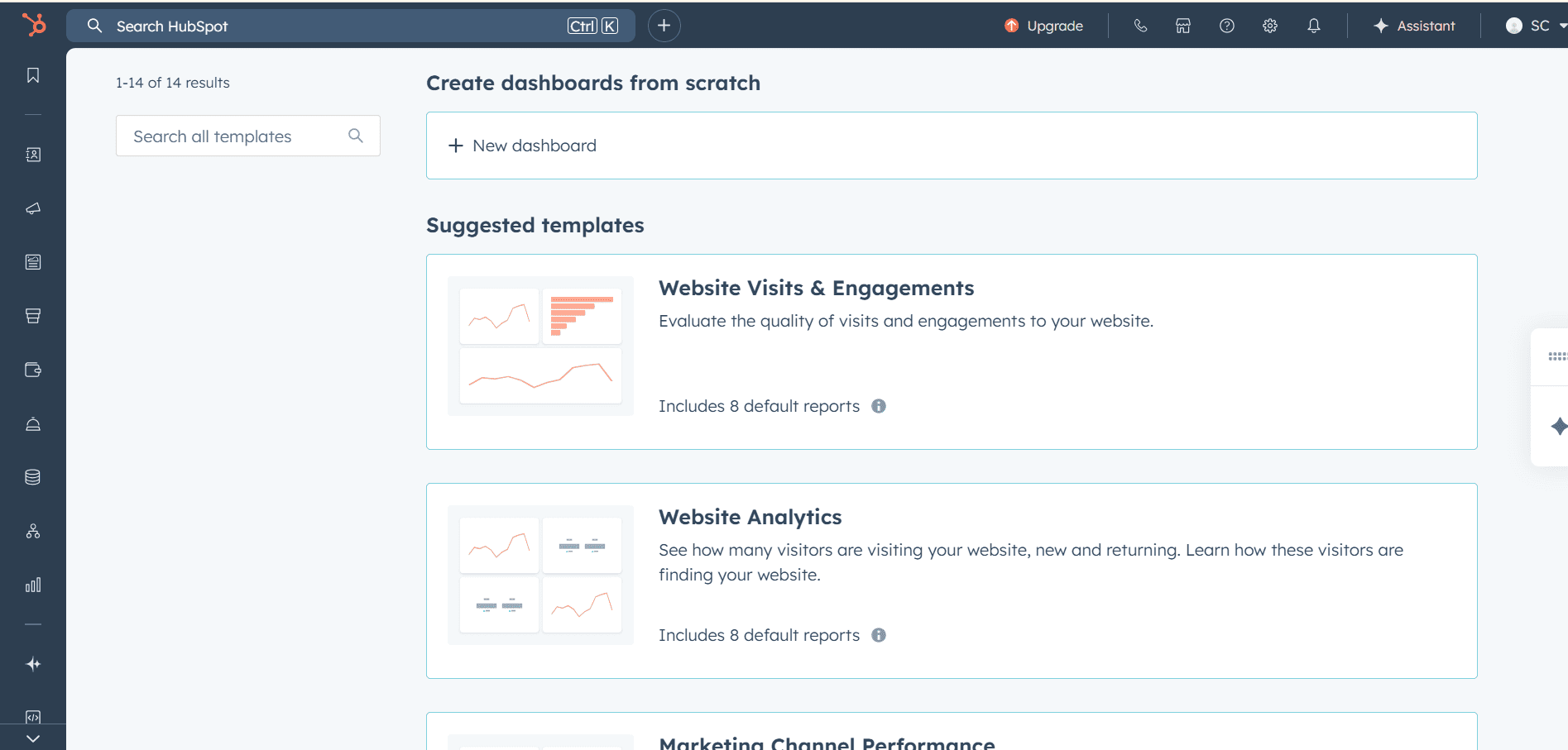Check notifications via the bell icon

tap(1313, 26)
